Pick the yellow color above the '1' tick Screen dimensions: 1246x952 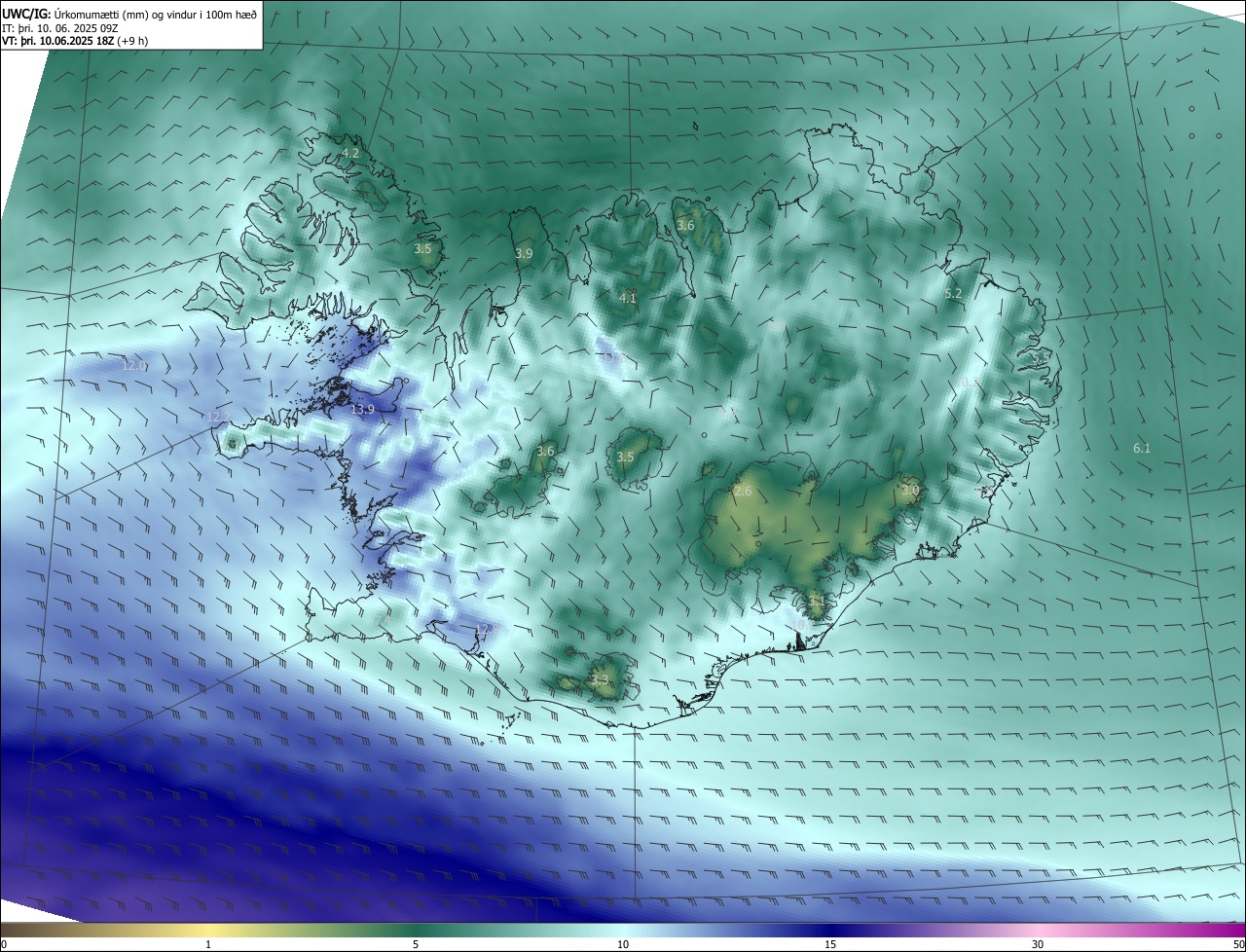208,930
